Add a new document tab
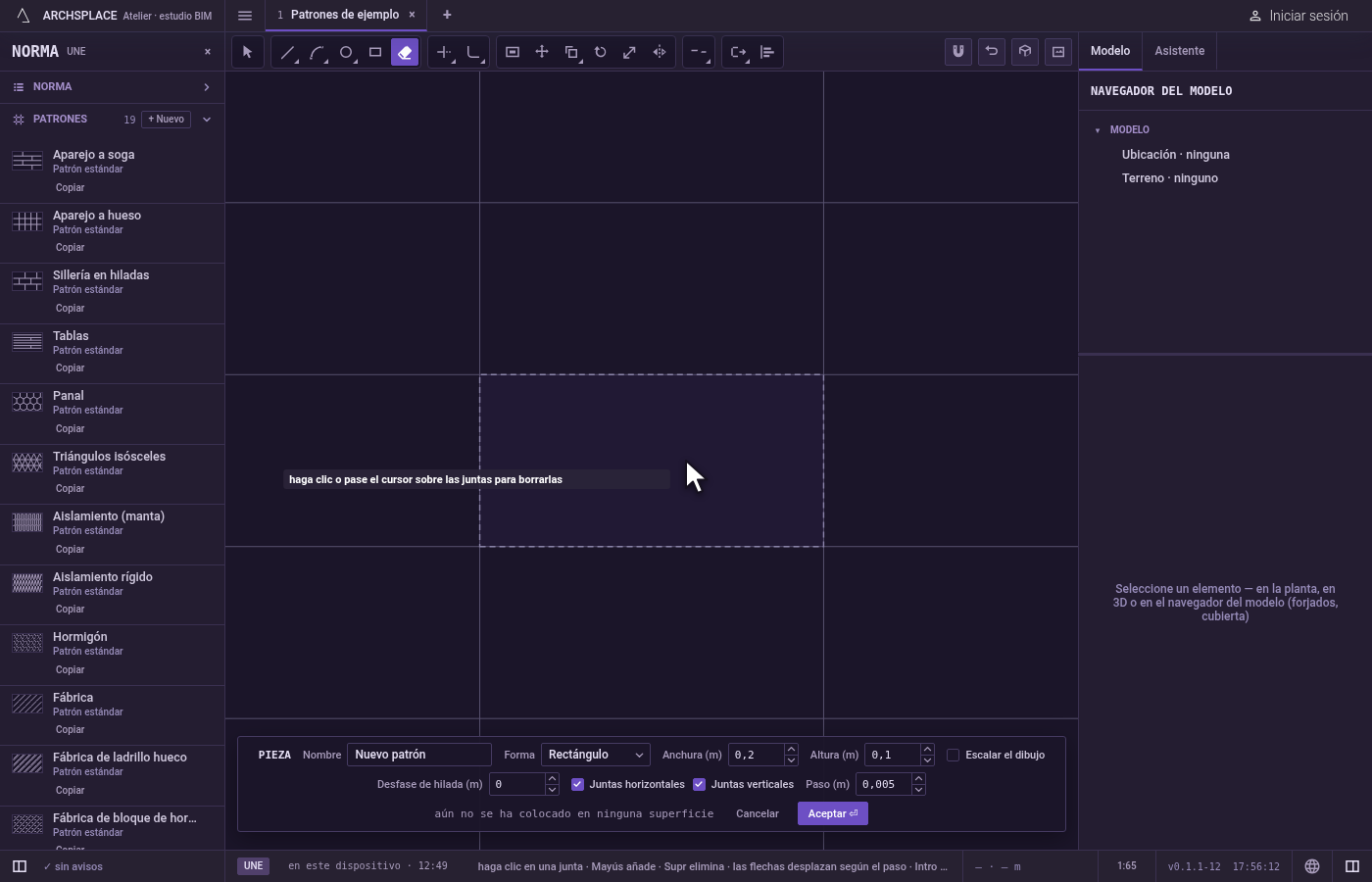Image resolution: width=1372 pixels, height=882 pixels. point(447,15)
